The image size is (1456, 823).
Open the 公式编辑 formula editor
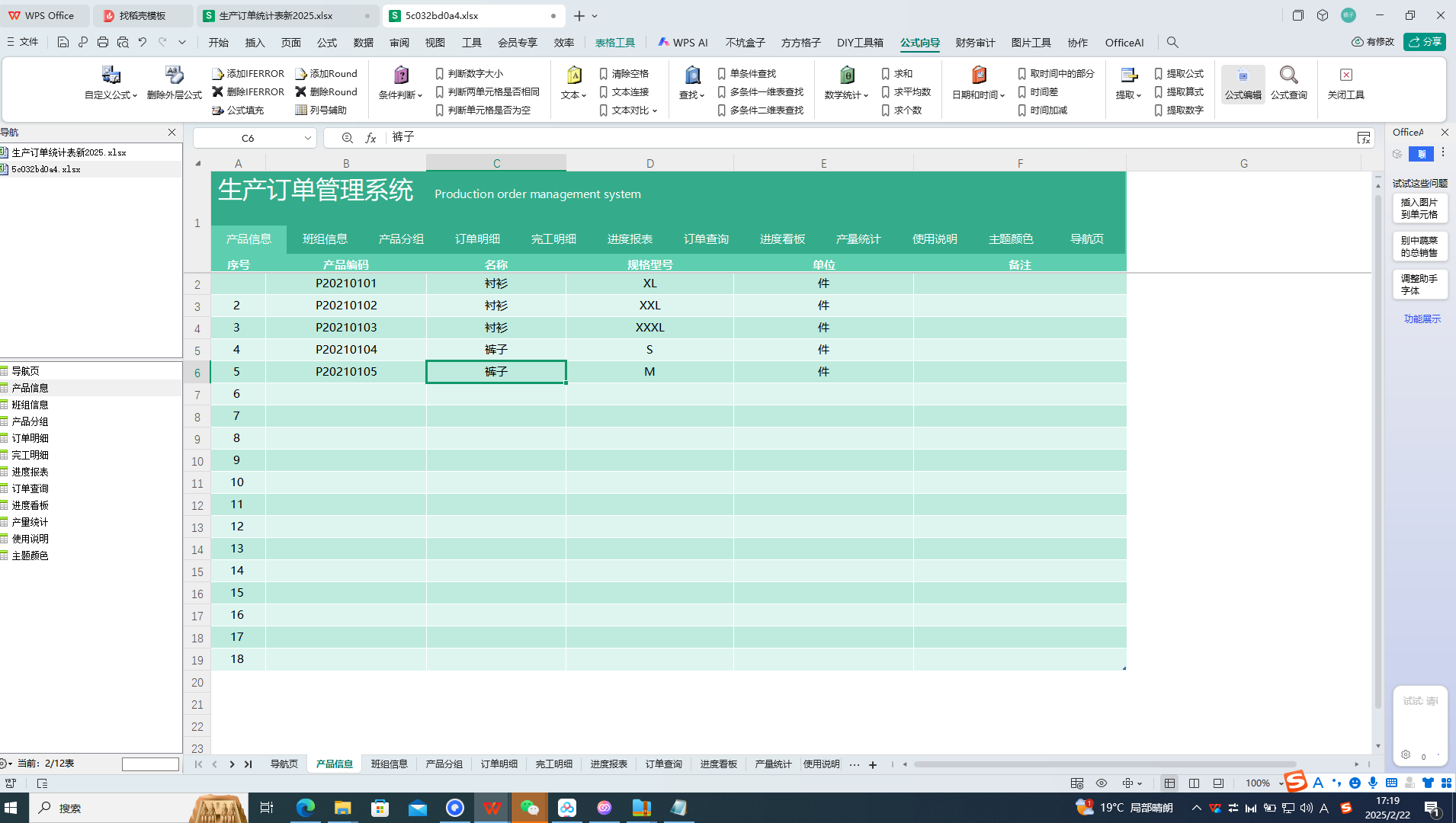point(1243,83)
